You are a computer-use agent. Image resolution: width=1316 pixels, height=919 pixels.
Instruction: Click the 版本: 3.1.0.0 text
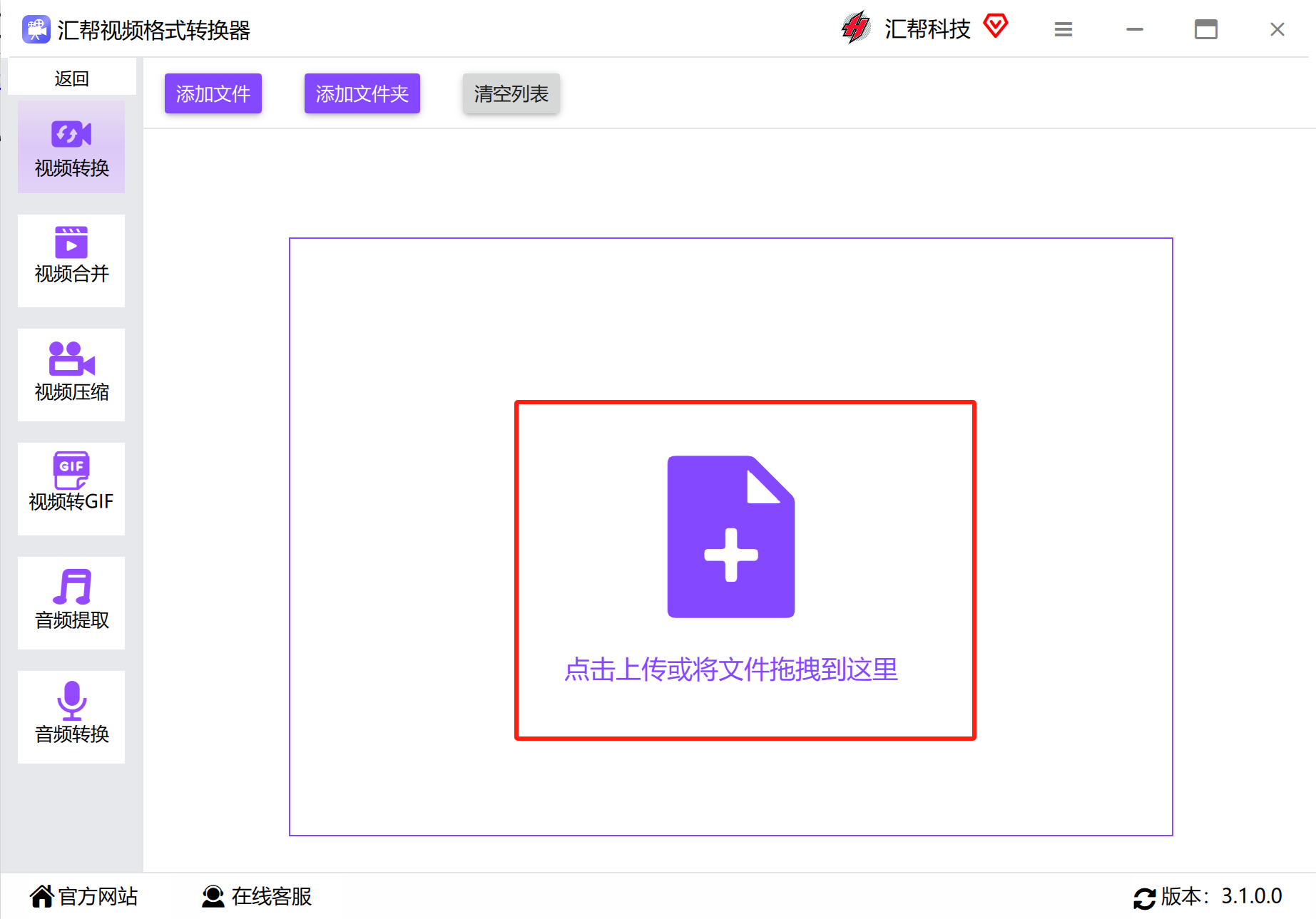1221,896
